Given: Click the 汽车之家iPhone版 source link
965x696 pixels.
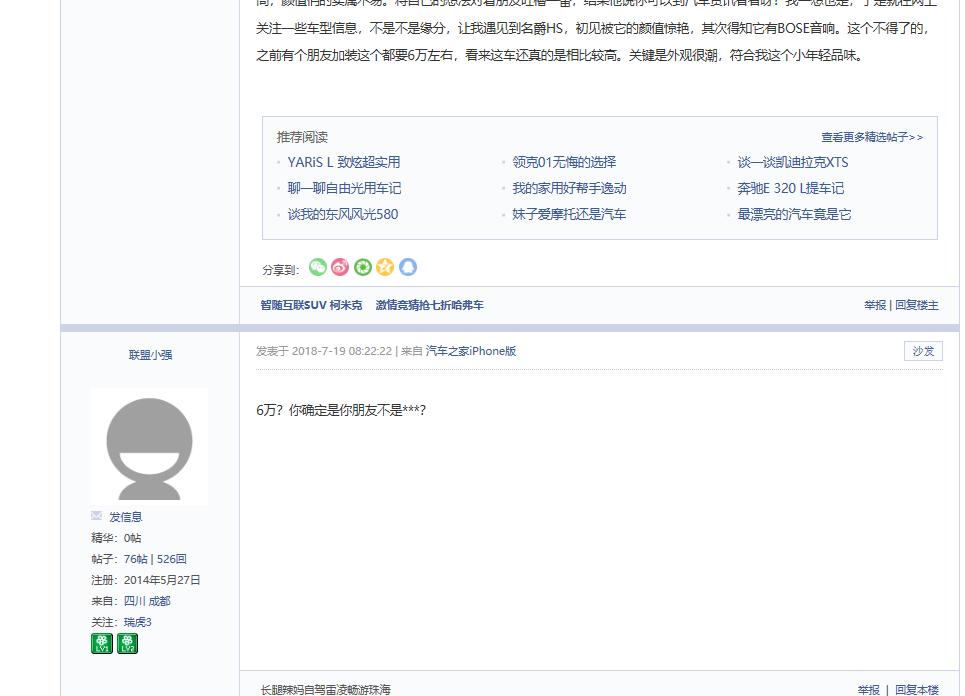Looking at the screenshot, I should pyautogui.click(x=470, y=351).
